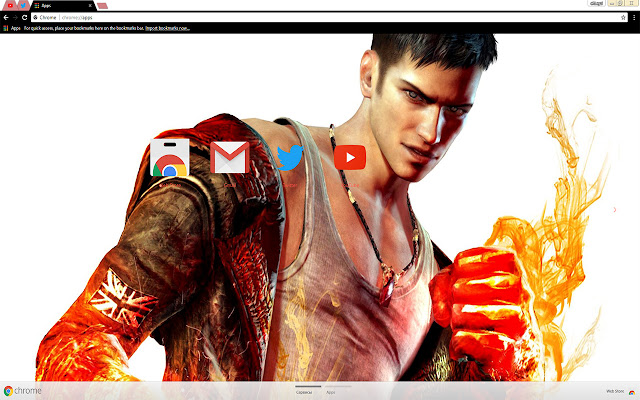Go to next apps page with right chevron
The height and width of the screenshot is (400, 640).
[615, 209]
